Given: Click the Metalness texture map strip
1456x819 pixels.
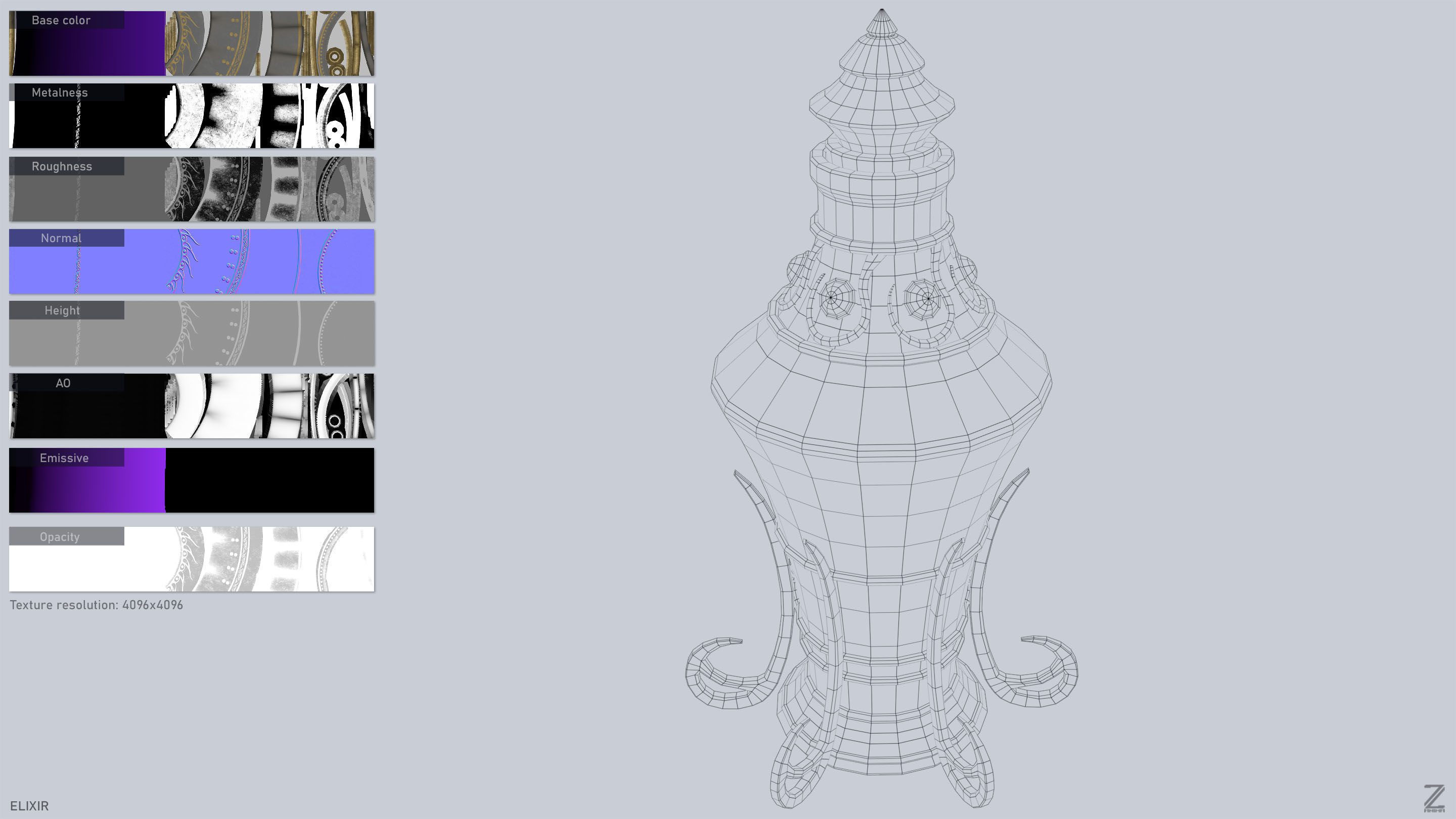Looking at the screenshot, I should [x=192, y=116].
